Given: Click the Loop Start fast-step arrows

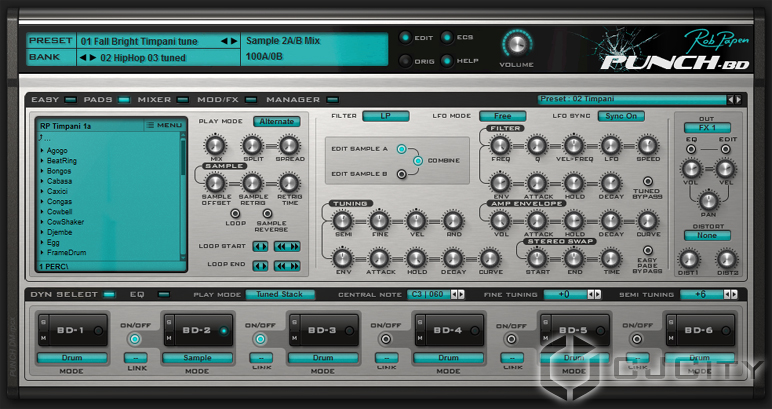Looking at the screenshot, I should tap(287, 247).
